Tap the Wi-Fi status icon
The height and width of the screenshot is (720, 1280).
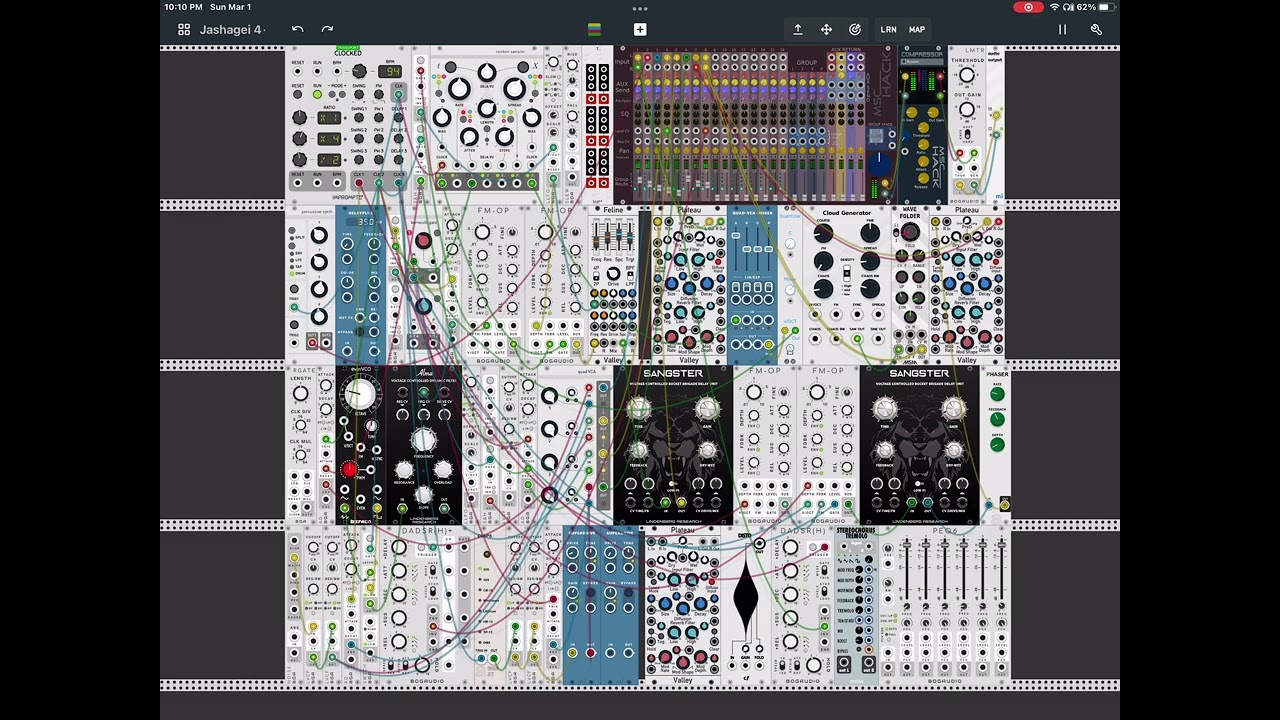point(1054,7)
